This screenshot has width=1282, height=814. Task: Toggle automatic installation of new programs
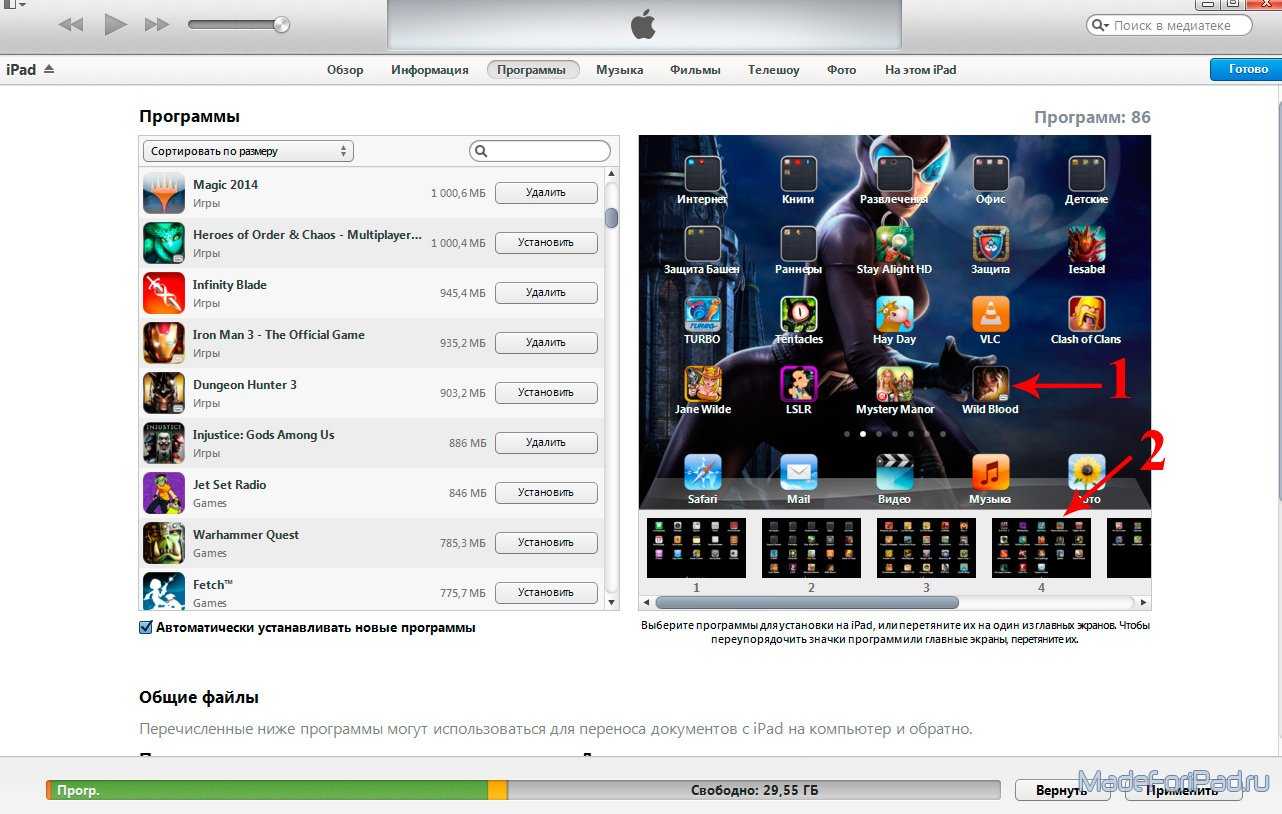[x=146, y=628]
